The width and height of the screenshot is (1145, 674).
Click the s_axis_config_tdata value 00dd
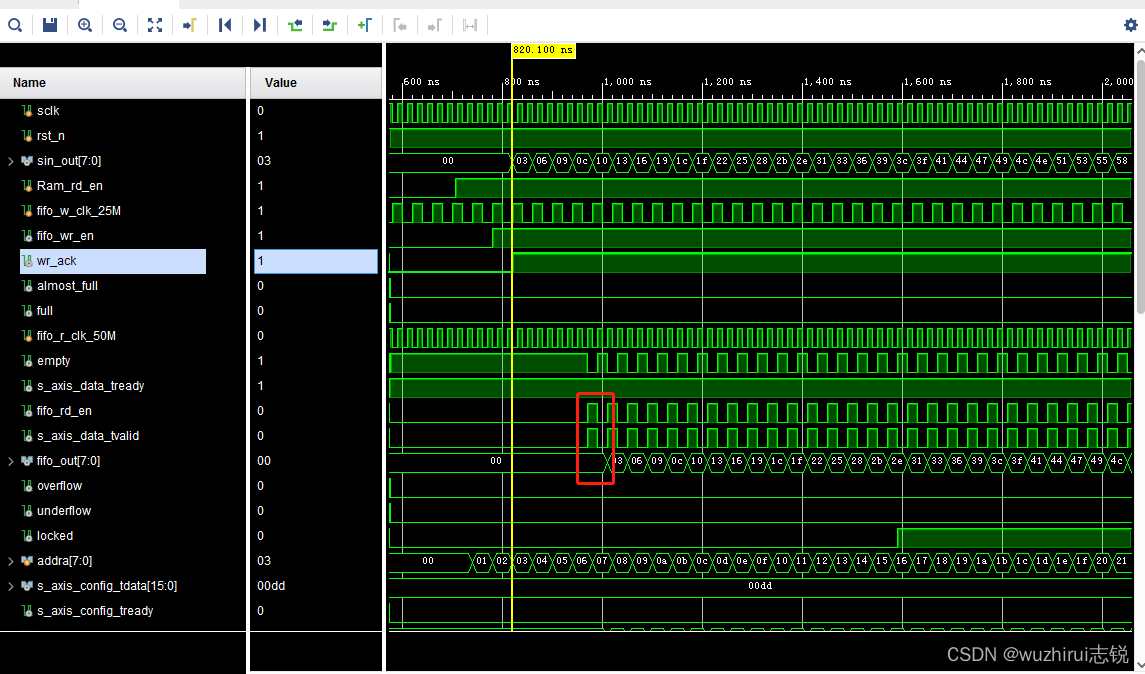[271, 586]
